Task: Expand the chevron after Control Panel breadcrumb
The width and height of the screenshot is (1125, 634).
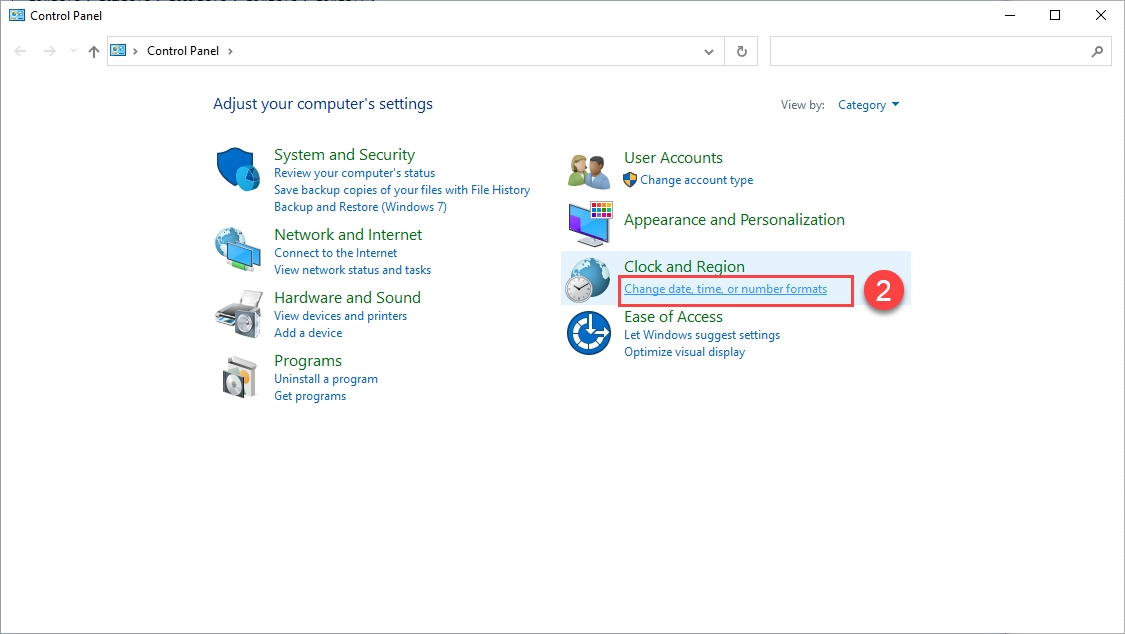Action: (x=230, y=51)
